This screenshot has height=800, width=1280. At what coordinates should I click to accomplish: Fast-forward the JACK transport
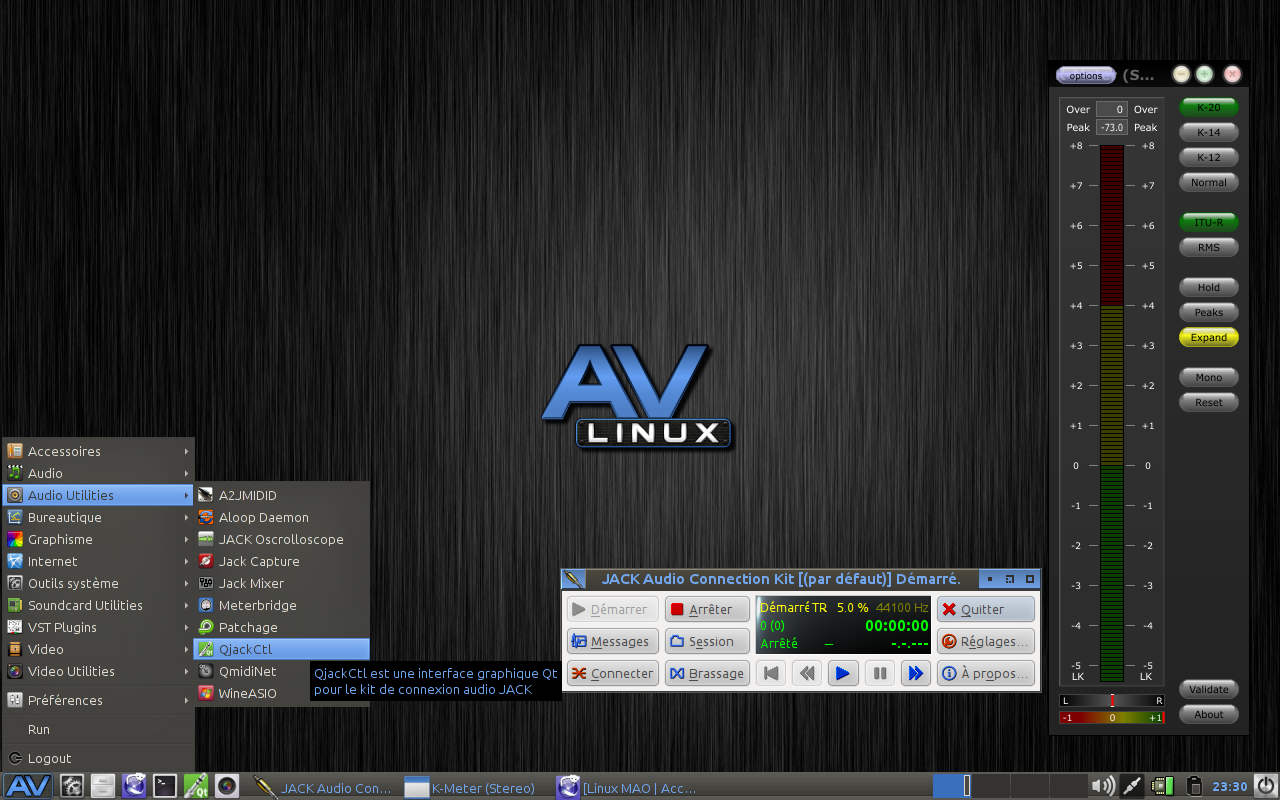click(915, 674)
